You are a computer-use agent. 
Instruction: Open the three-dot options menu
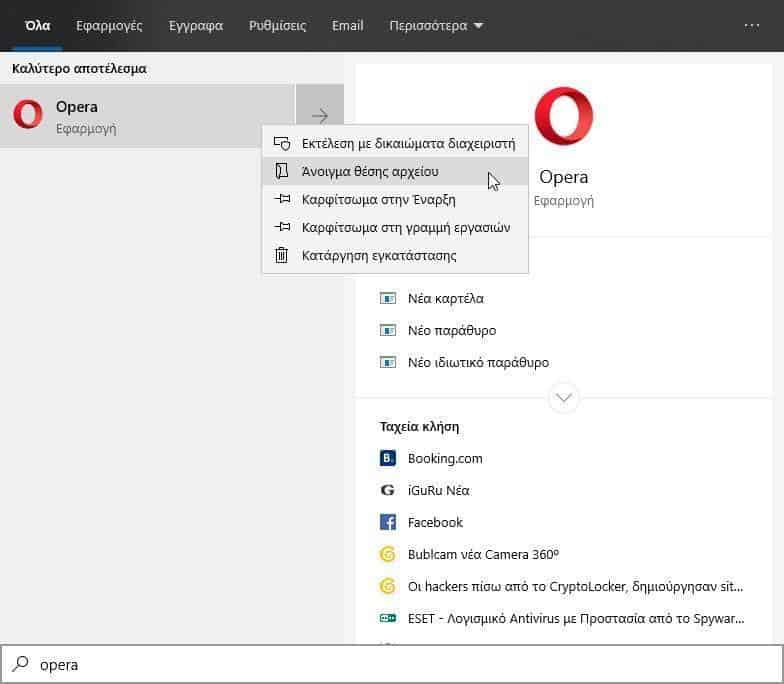[752, 26]
